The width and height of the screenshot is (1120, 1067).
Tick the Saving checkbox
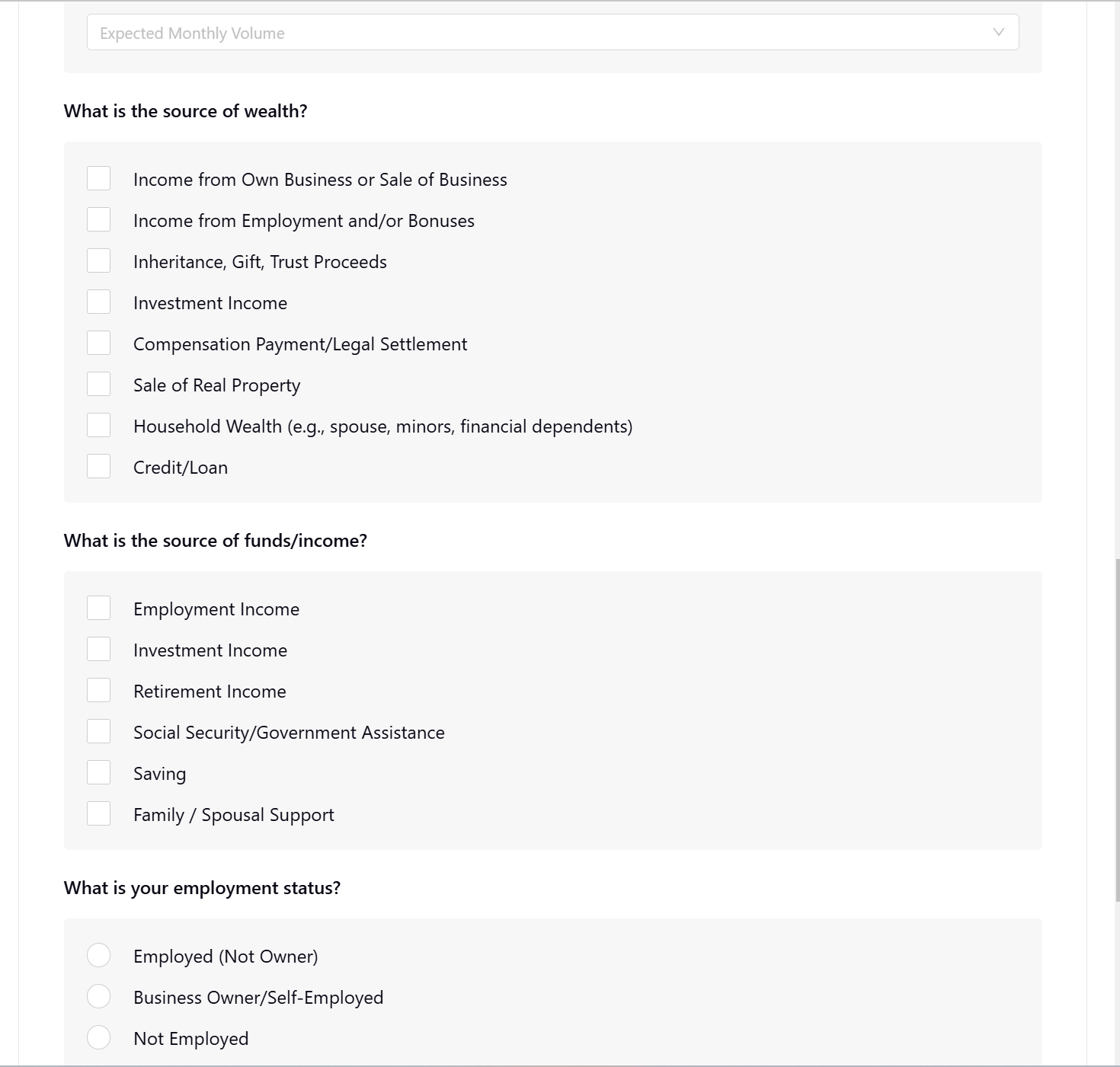(x=98, y=772)
